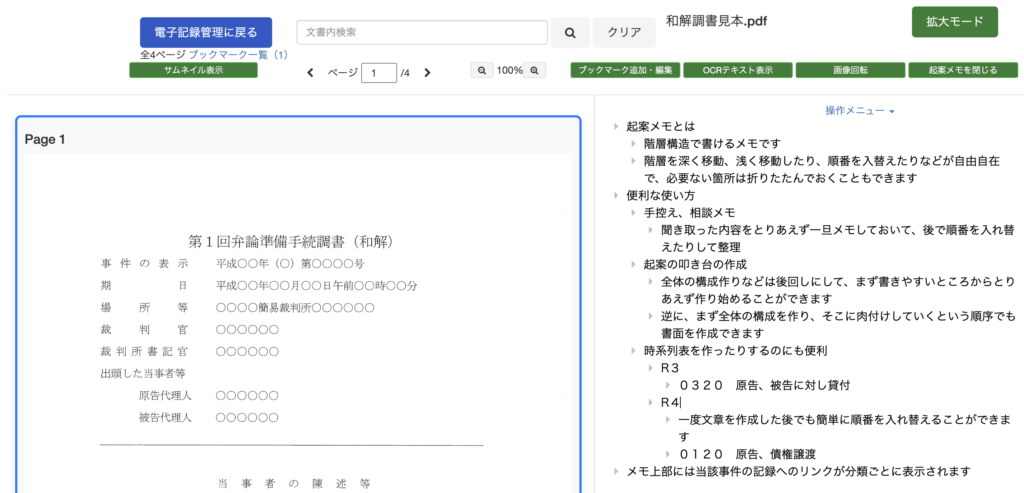The image size is (1024, 493).
Task: Click the zoom in magnifier icon
Action: [535, 71]
